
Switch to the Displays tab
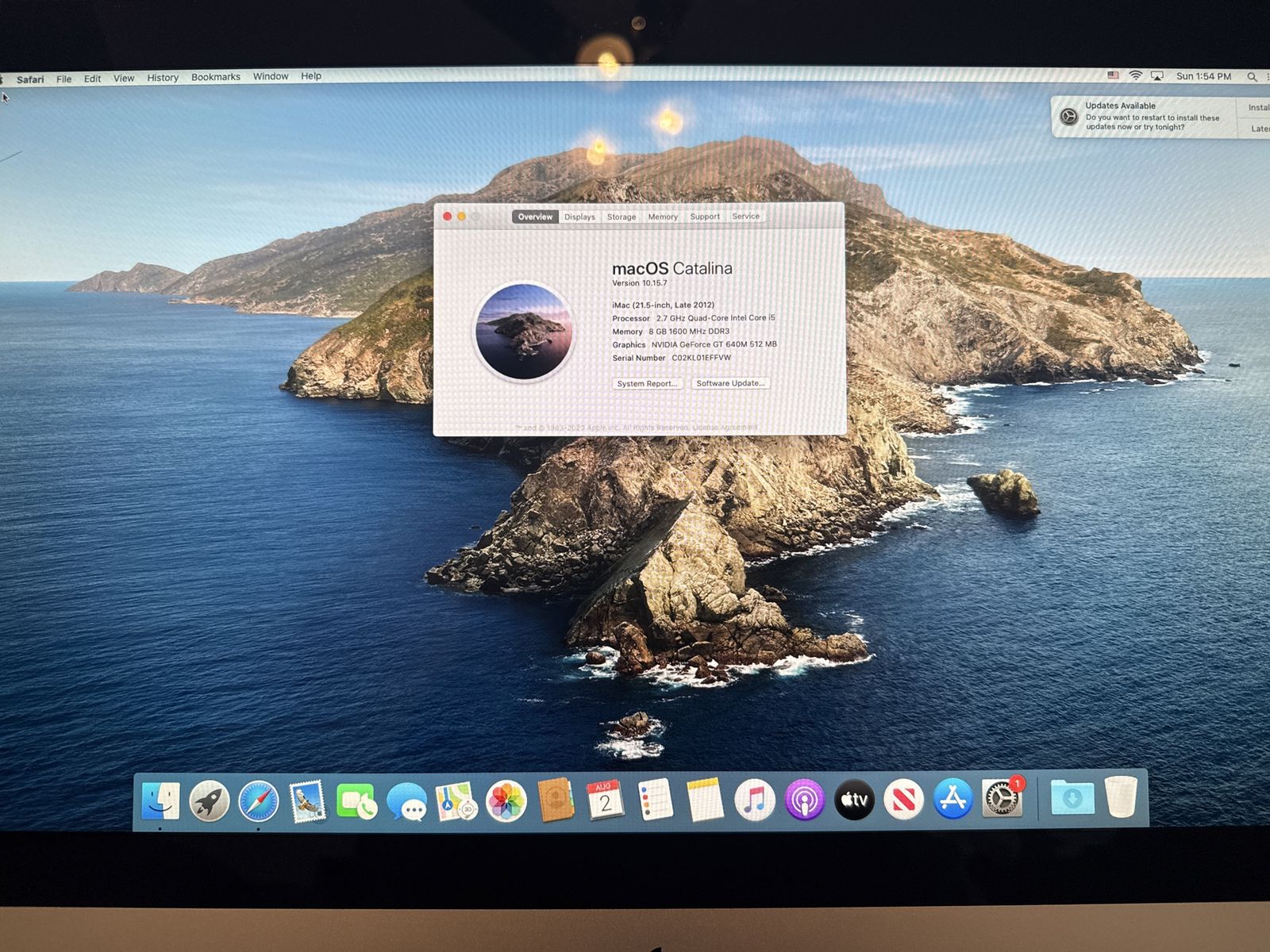(x=579, y=217)
